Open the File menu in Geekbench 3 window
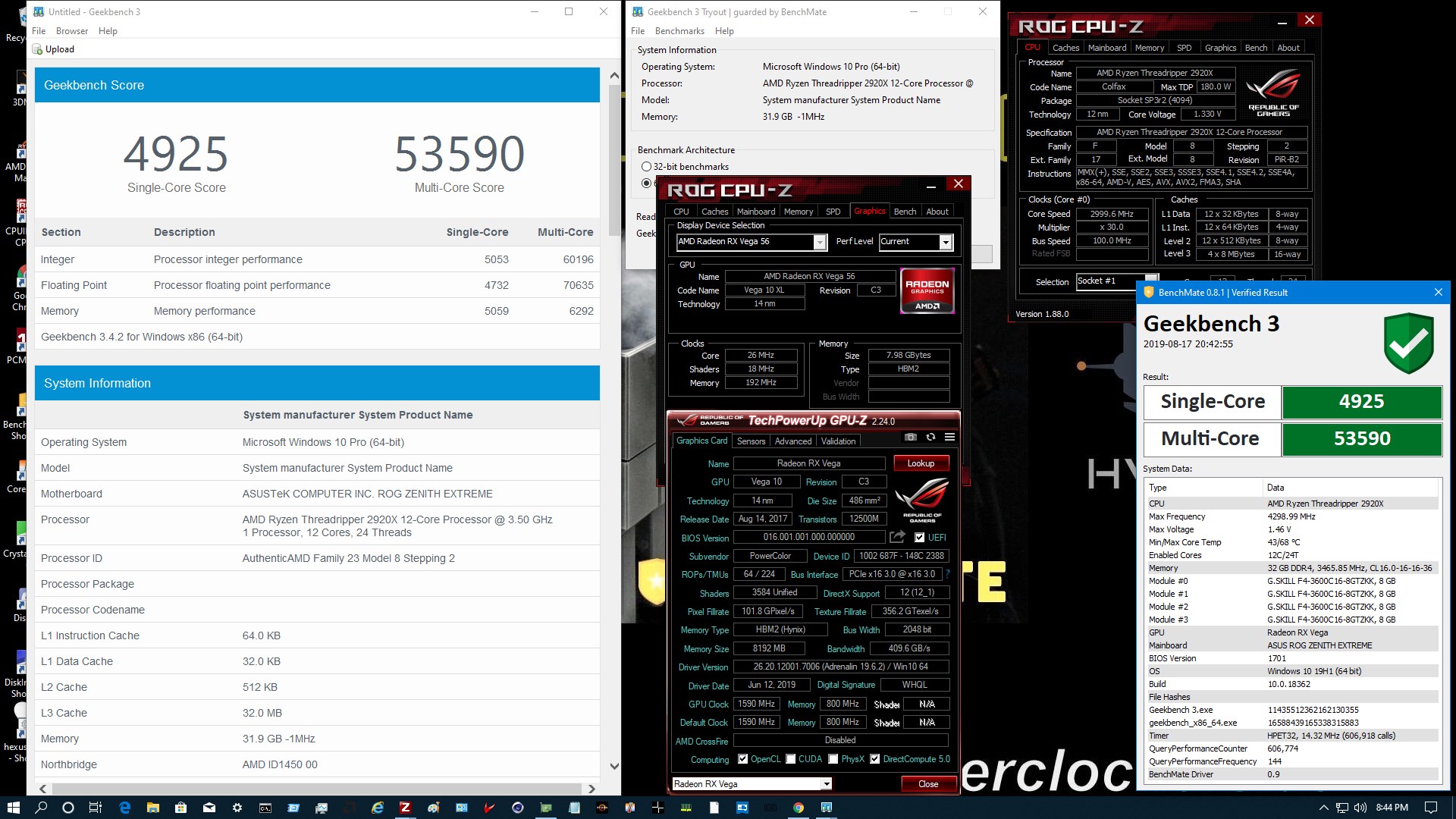This screenshot has width=1456, height=819. (x=39, y=31)
